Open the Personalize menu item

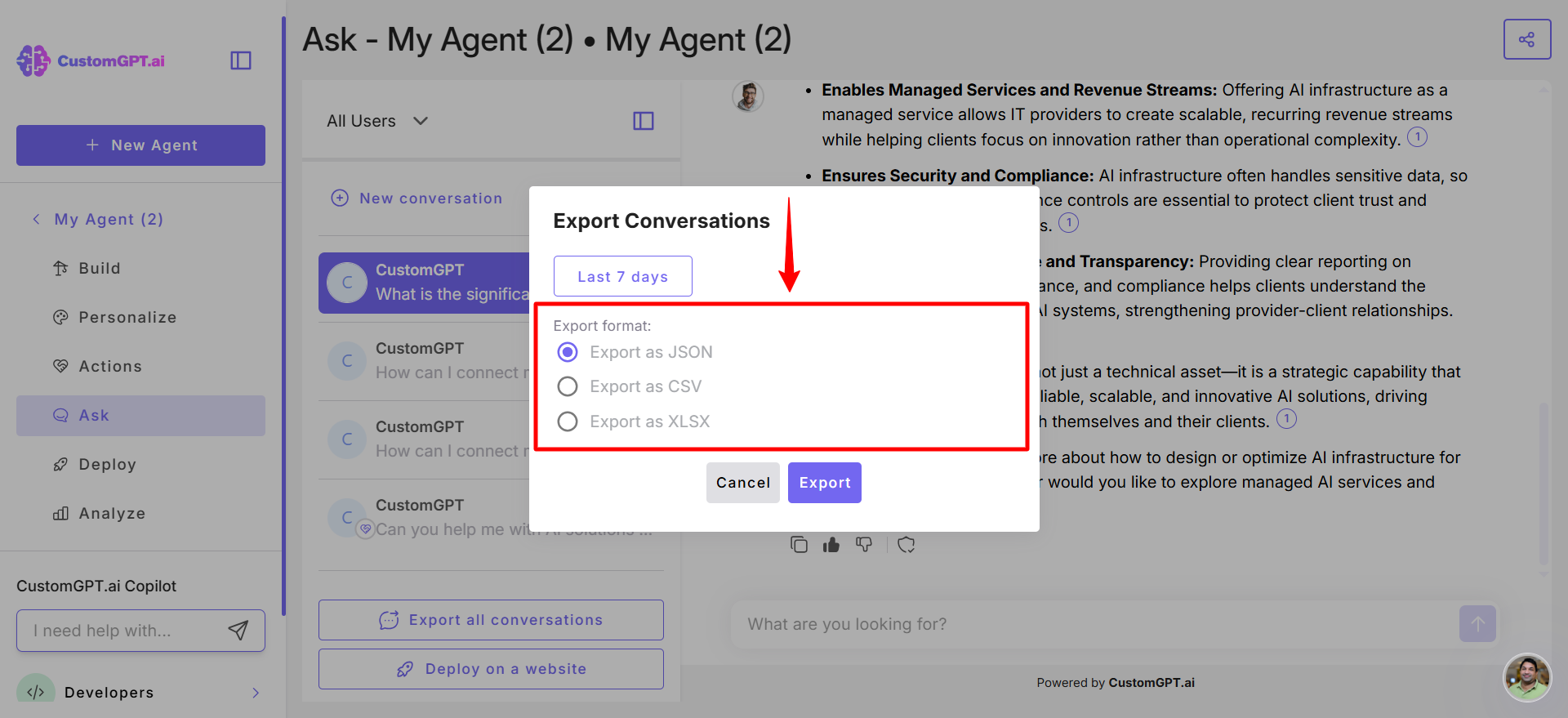pos(140,317)
